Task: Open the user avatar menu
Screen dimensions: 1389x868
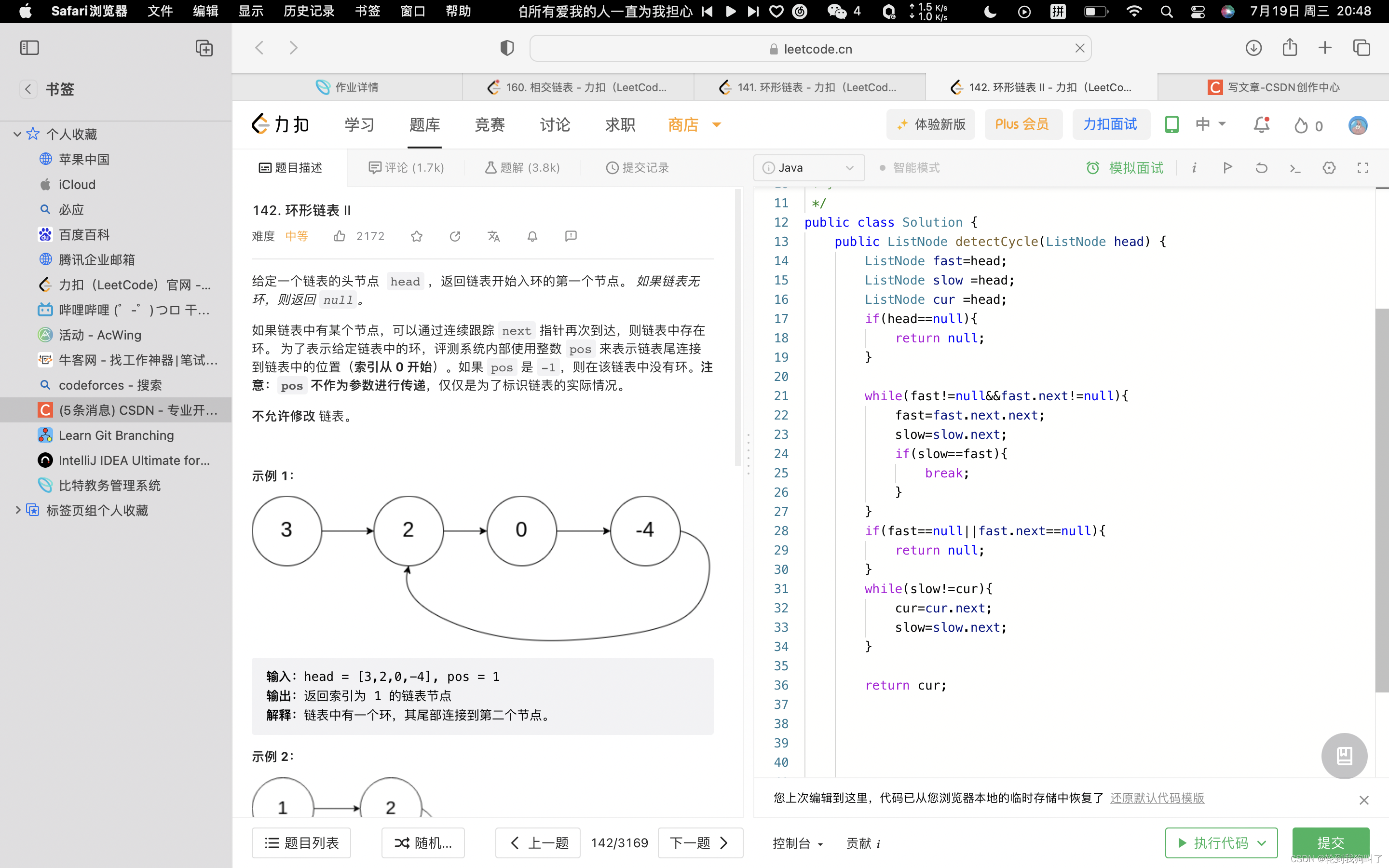Action: pos(1358,125)
